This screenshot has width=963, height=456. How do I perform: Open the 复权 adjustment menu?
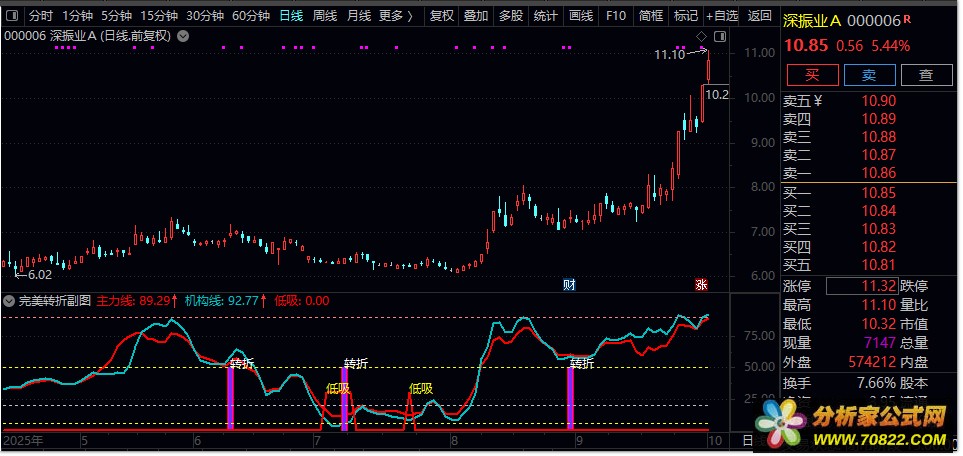tap(441, 16)
